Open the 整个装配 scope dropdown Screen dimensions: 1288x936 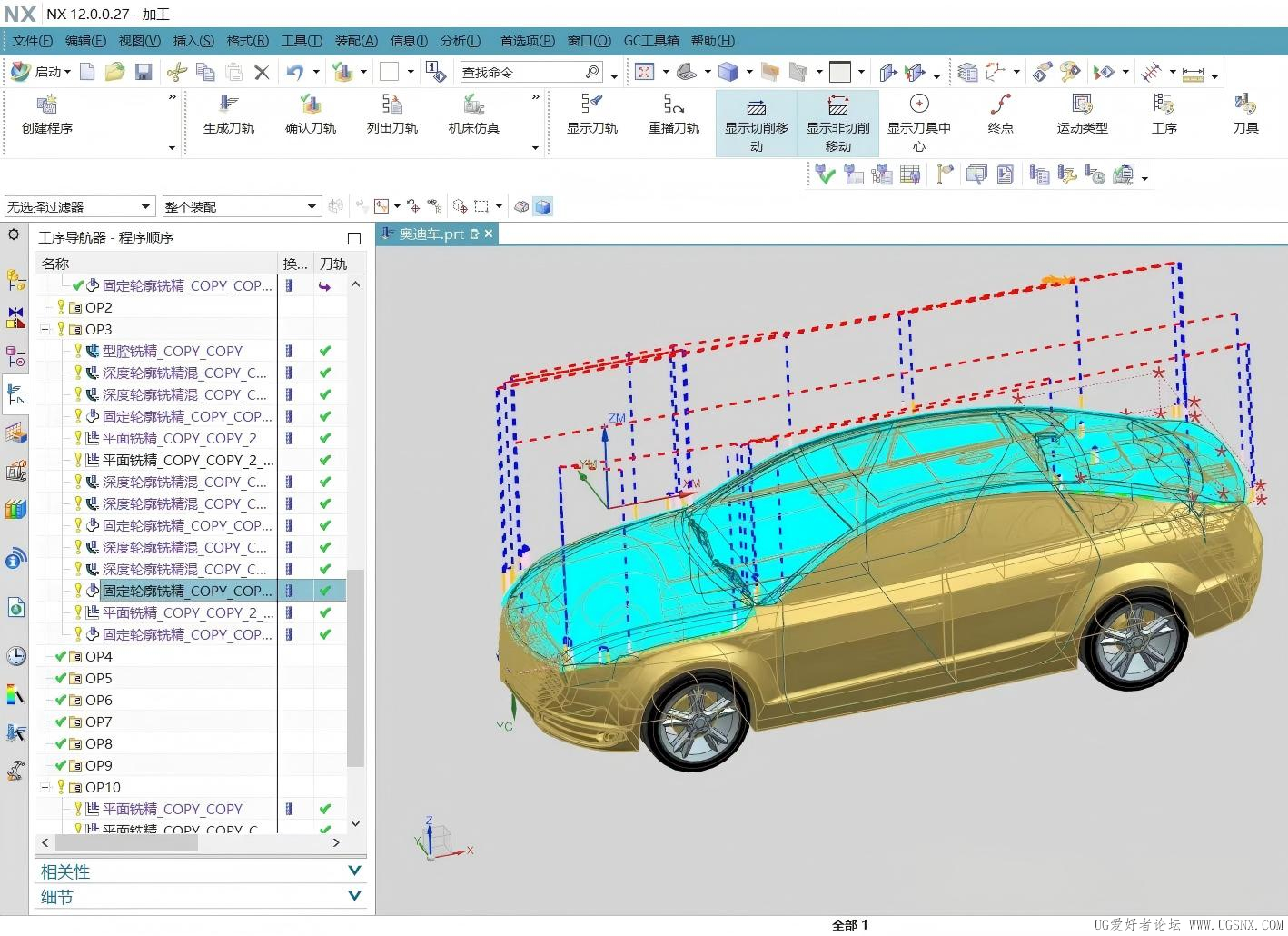pos(312,207)
